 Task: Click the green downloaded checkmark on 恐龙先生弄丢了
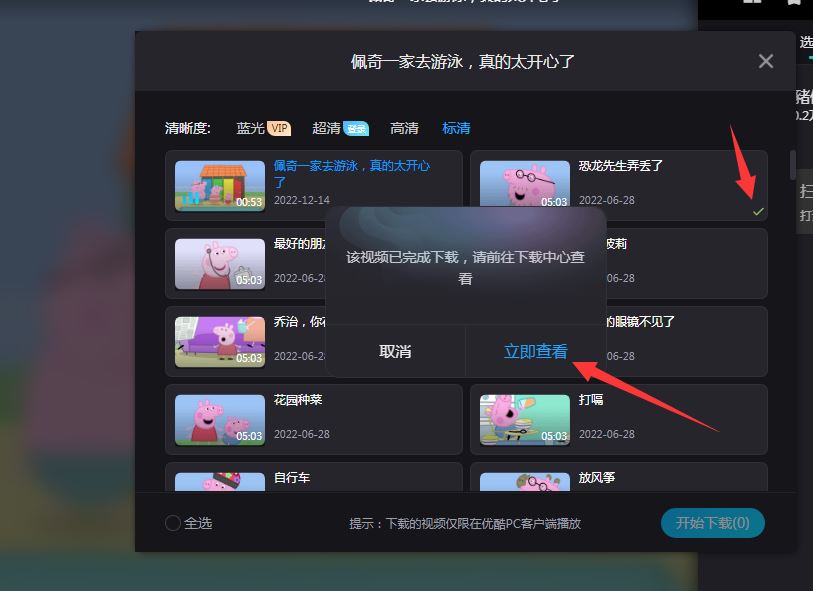(x=760, y=211)
